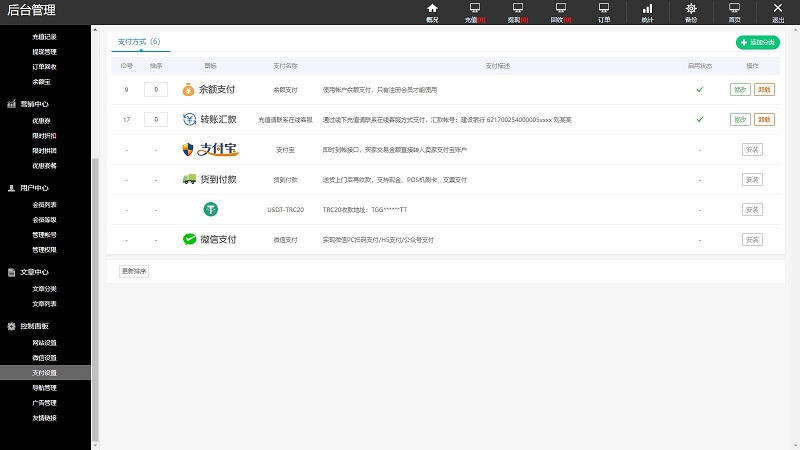The height and width of the screenshot is (450, 800).
Task: Click the enabled checkmark for 余额支付
Action: (x=699, y=89)
